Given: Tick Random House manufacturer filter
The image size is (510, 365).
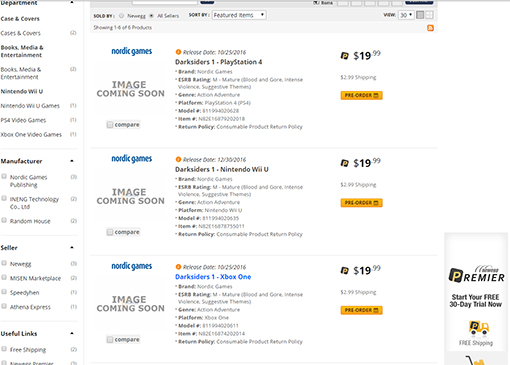Looking at the screenshot, I should pos(4,220).
